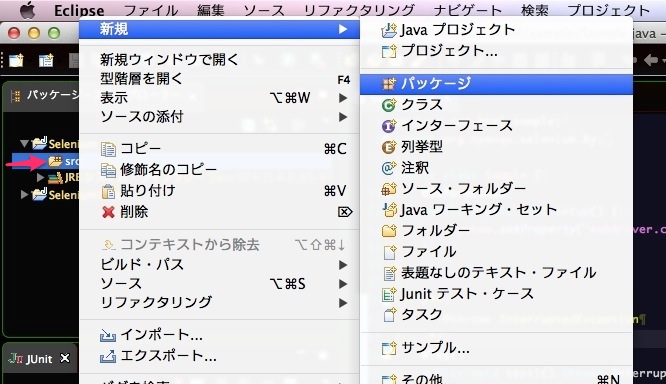Expand the 表示 submenu arrow
This screenshot has height=384, width=666.
(x=343, y=98)
